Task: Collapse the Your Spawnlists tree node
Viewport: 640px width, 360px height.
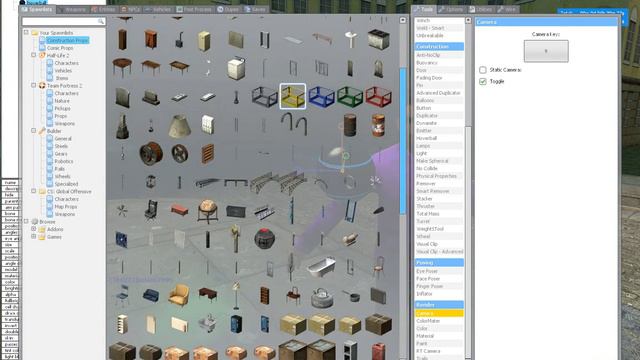Action: [x=26, y=32]
